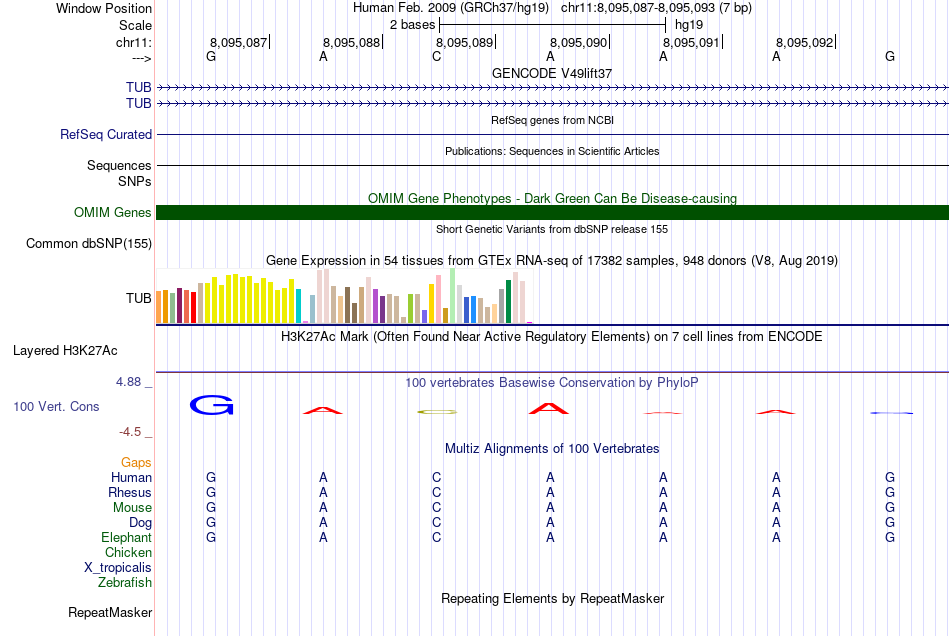Click the -4.5 PhyloP lower scale value
The height and width of the screenshot is (636, 950).
pos(130,431)
